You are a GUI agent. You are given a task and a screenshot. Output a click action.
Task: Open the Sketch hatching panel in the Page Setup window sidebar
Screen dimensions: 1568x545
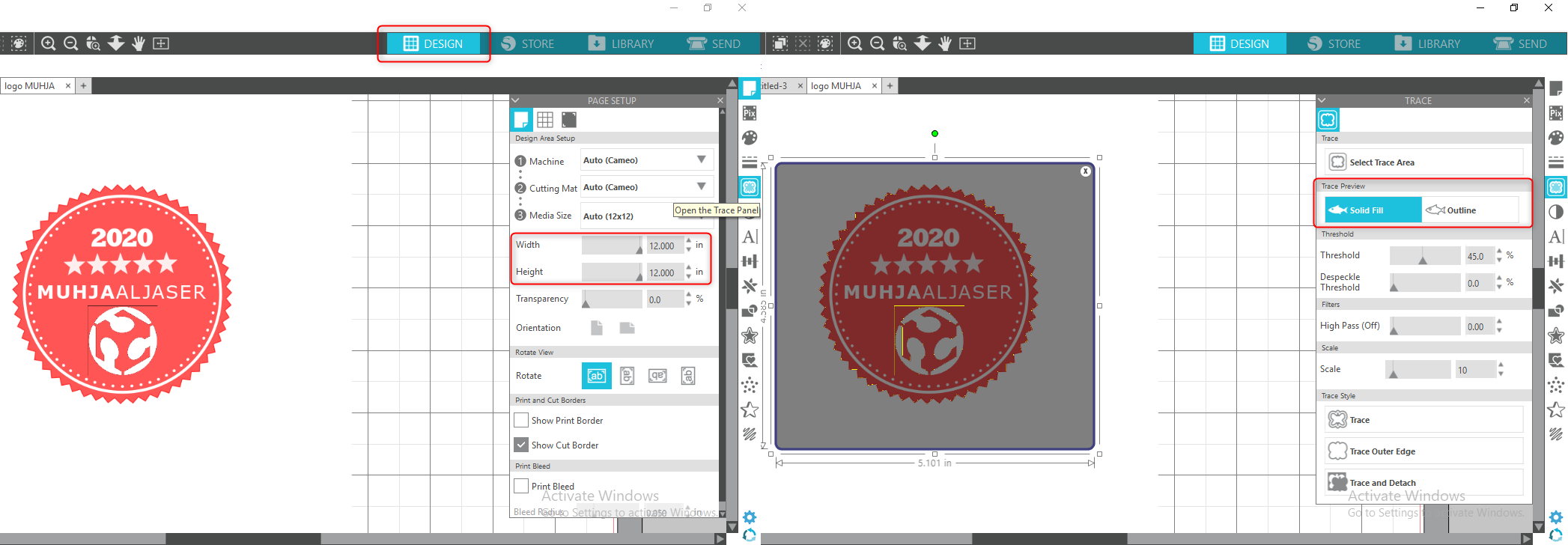[750, 434]
